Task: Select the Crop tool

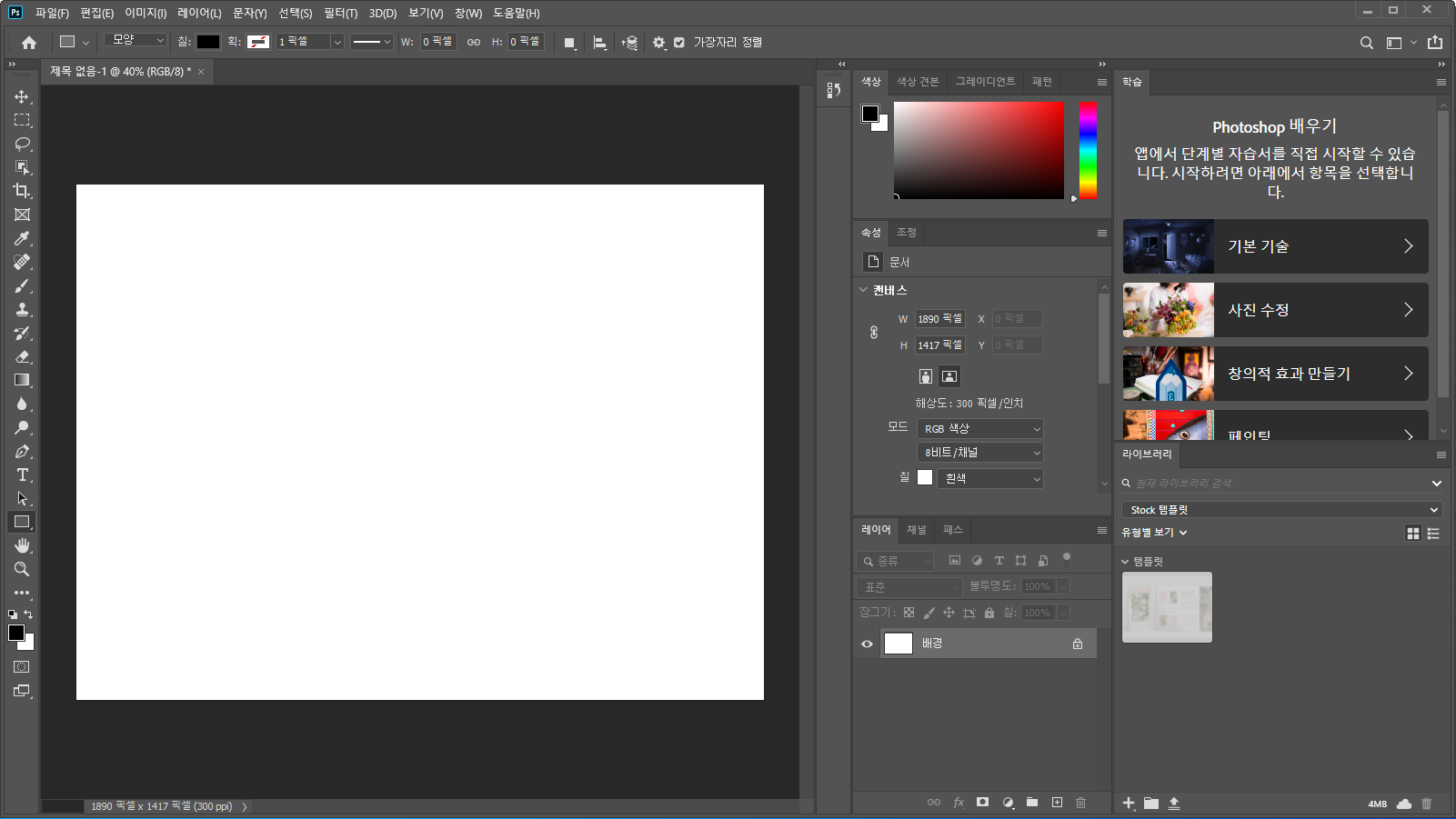Action: (22, 191)
